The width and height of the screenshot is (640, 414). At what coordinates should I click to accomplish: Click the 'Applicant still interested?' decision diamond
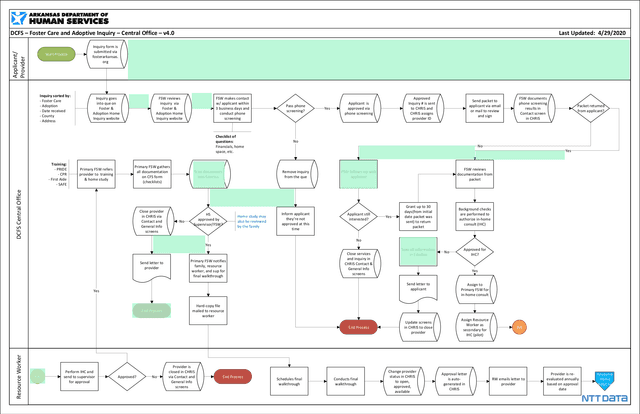[x=357, y=216]
